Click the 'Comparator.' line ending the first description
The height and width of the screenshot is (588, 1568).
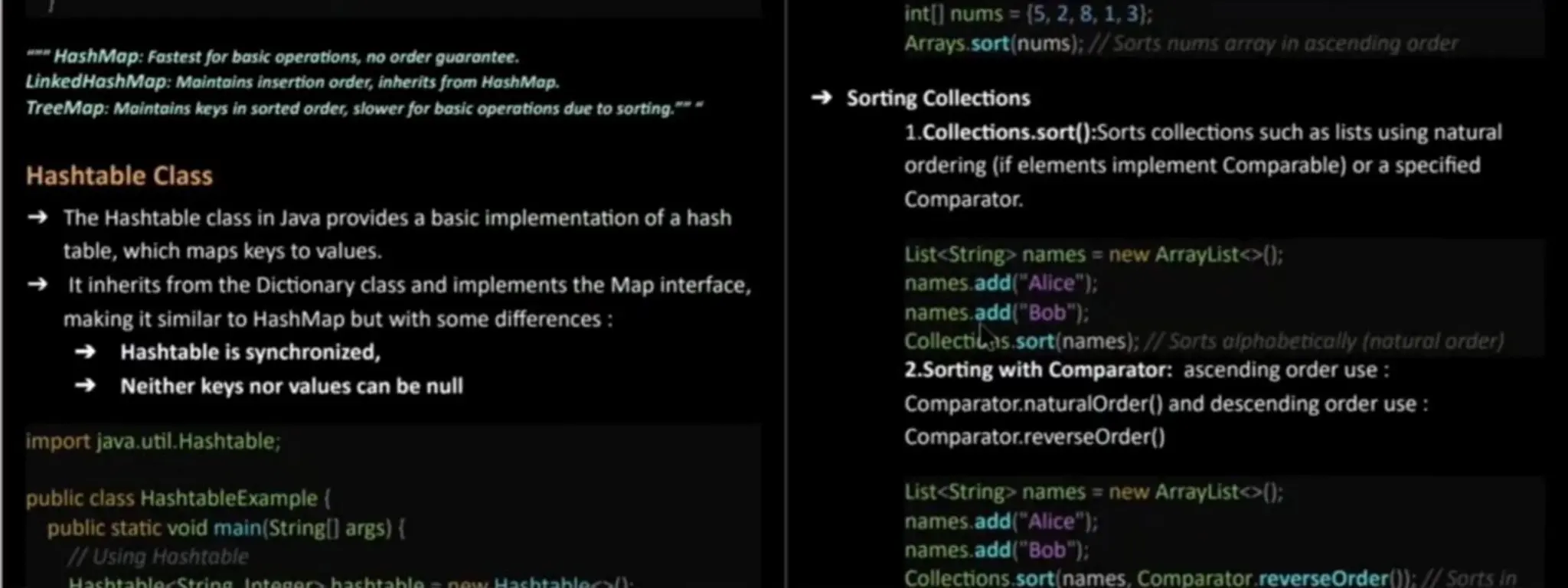(x=964, y=199)
